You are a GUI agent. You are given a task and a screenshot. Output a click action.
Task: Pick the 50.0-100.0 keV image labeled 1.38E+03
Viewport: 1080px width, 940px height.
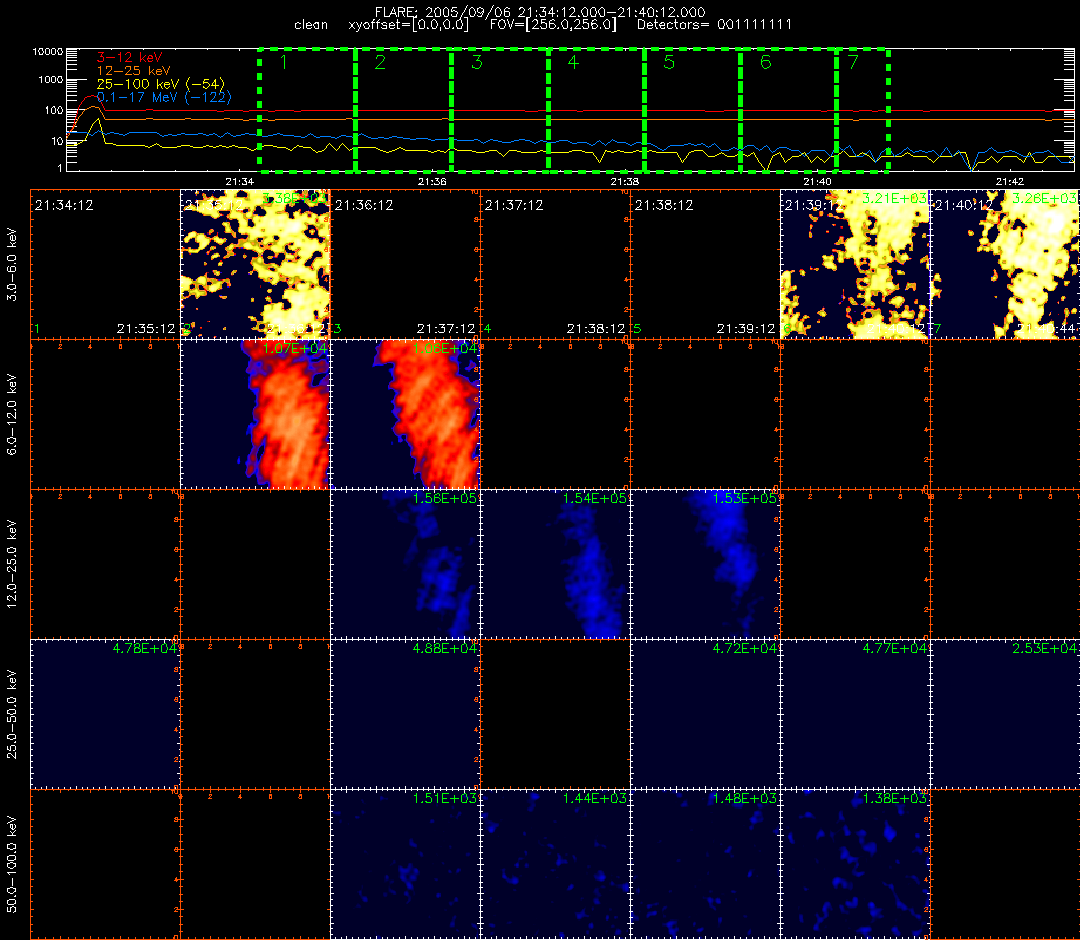(855, 864)
